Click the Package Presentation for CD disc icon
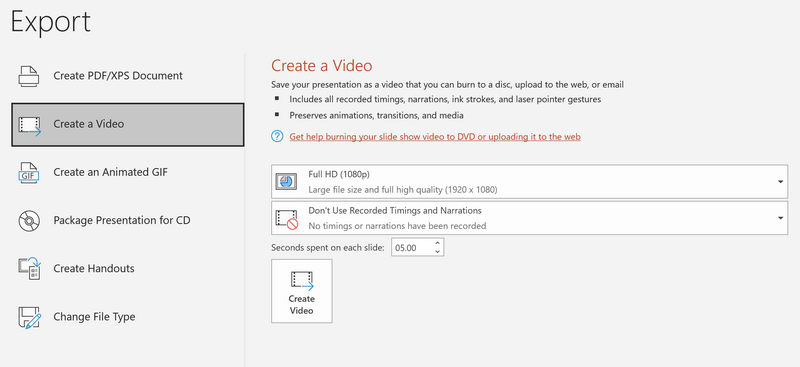The height and width of the screenshot is (367, 800). 29,221
